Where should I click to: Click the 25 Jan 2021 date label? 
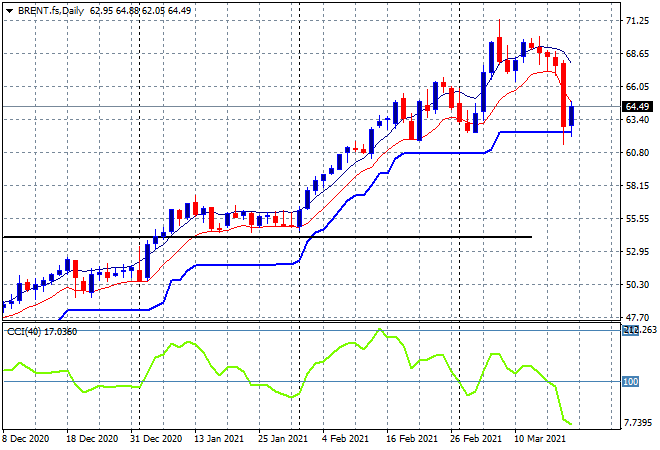point(283,439)
